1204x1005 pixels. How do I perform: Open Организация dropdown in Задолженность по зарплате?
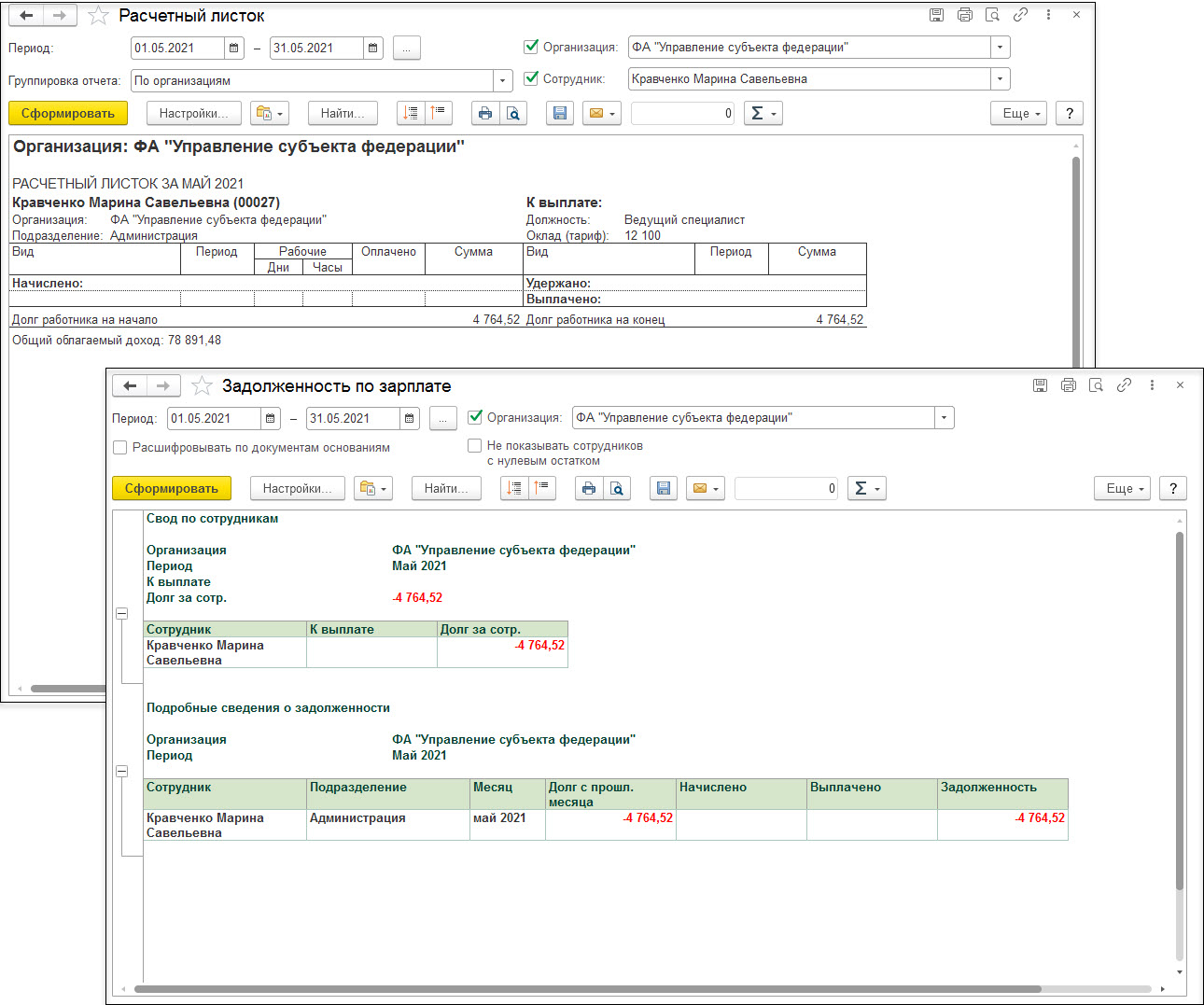coord(945,417)
